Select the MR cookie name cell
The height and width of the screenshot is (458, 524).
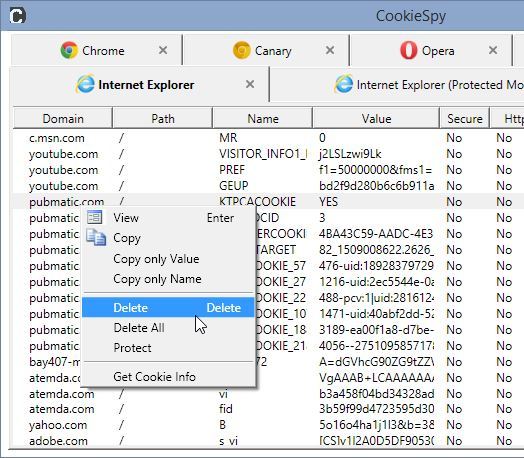(228, 138)
